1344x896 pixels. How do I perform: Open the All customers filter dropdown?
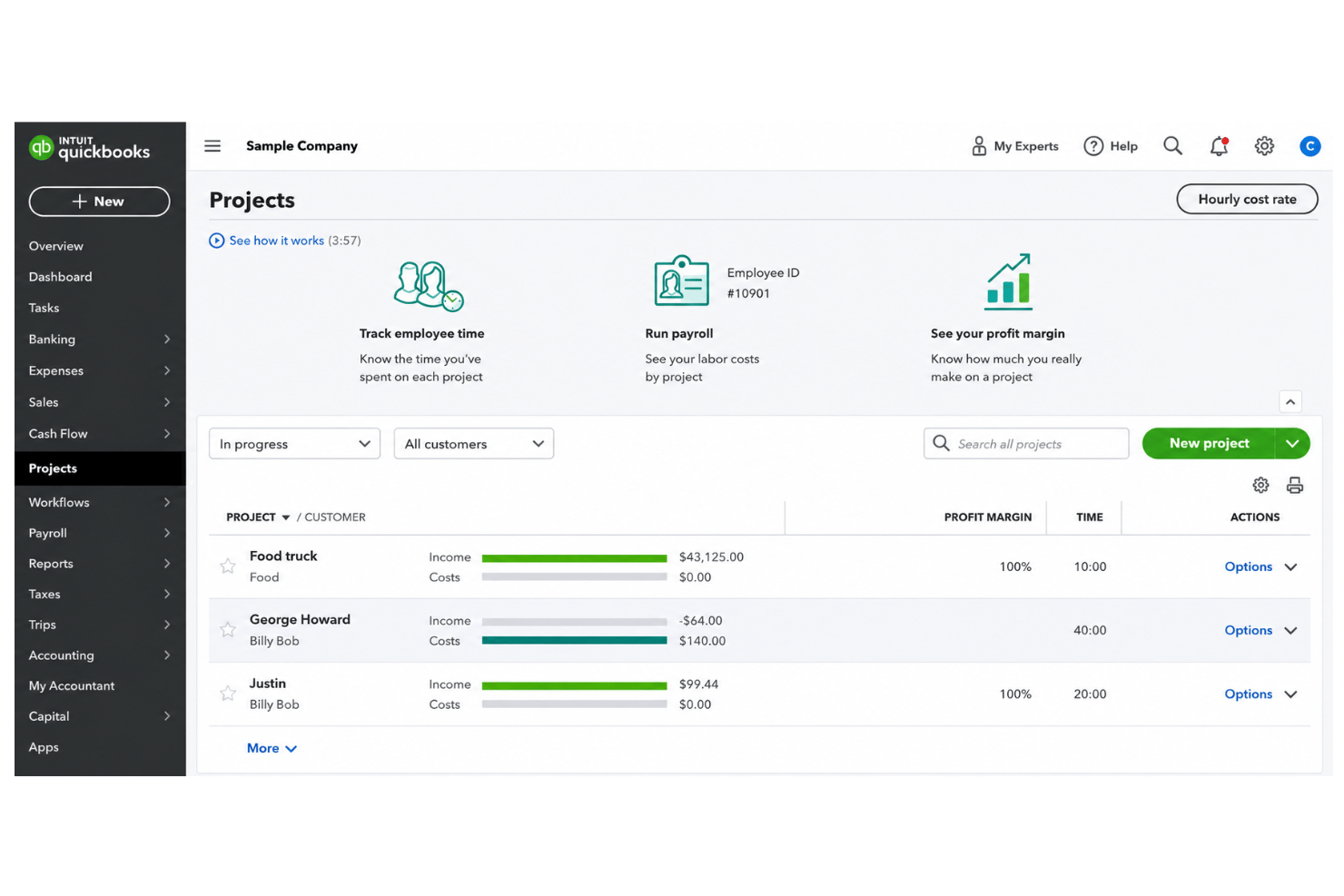point(473,444)
